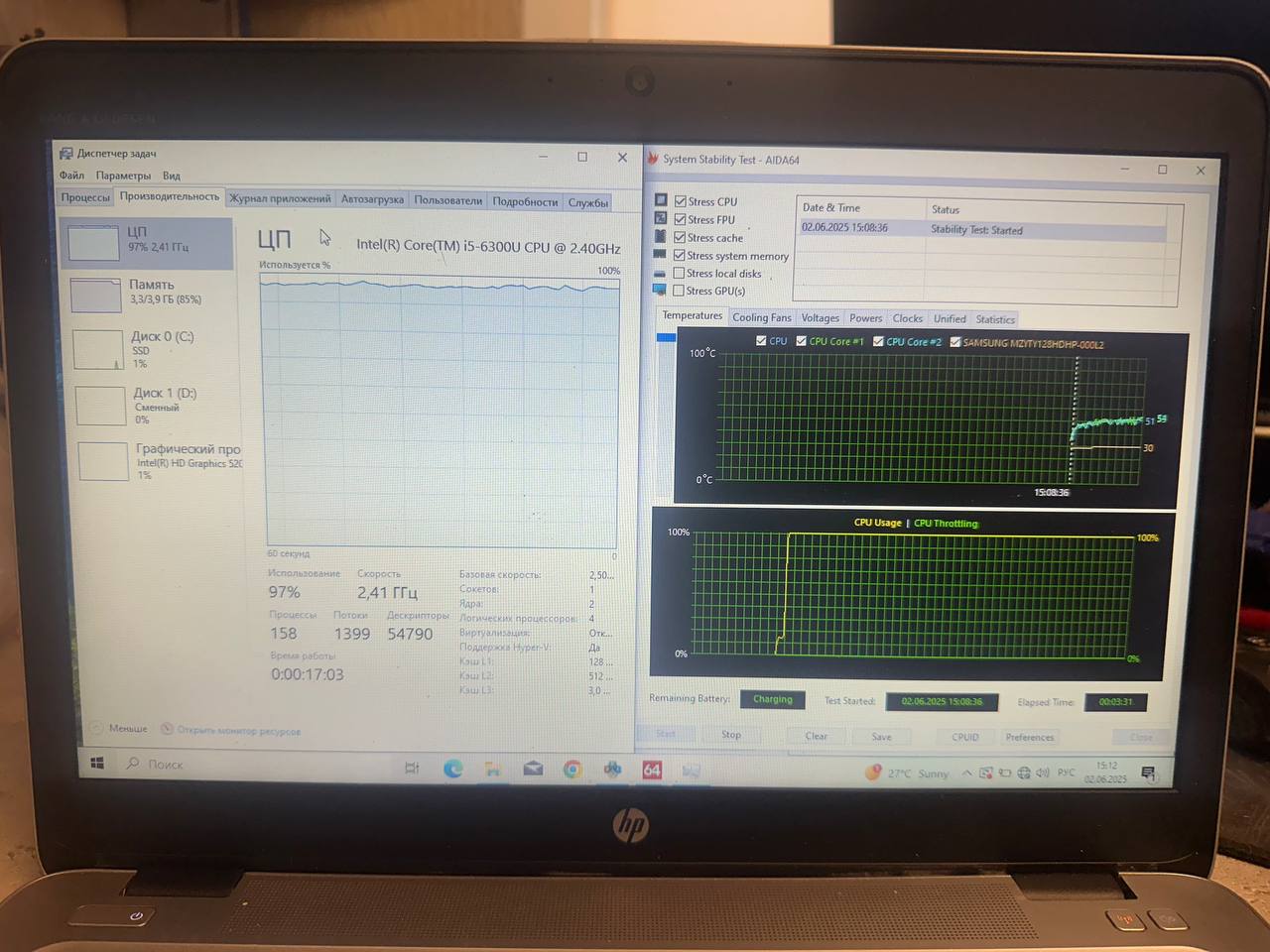Open the notification center icon
Screen dimensions: 1270x952
point(1148,773)
